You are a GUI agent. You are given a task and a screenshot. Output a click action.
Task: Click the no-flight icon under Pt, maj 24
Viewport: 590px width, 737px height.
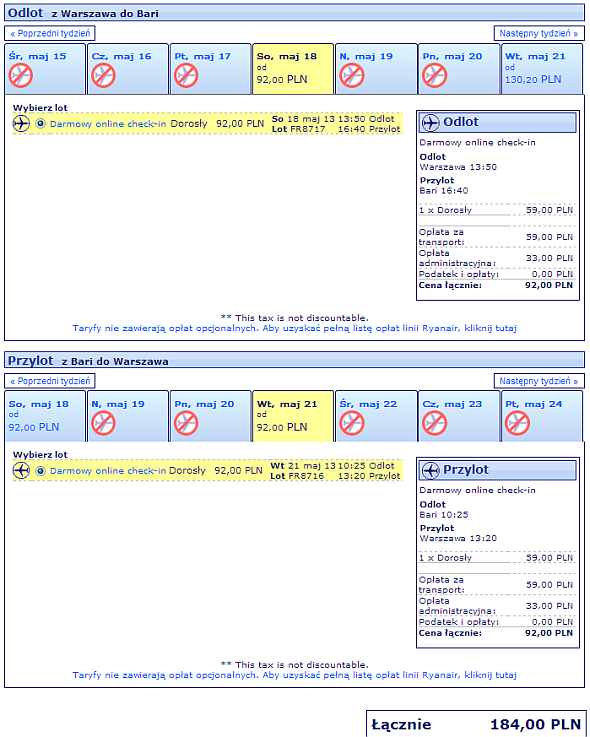pos(517,423)
